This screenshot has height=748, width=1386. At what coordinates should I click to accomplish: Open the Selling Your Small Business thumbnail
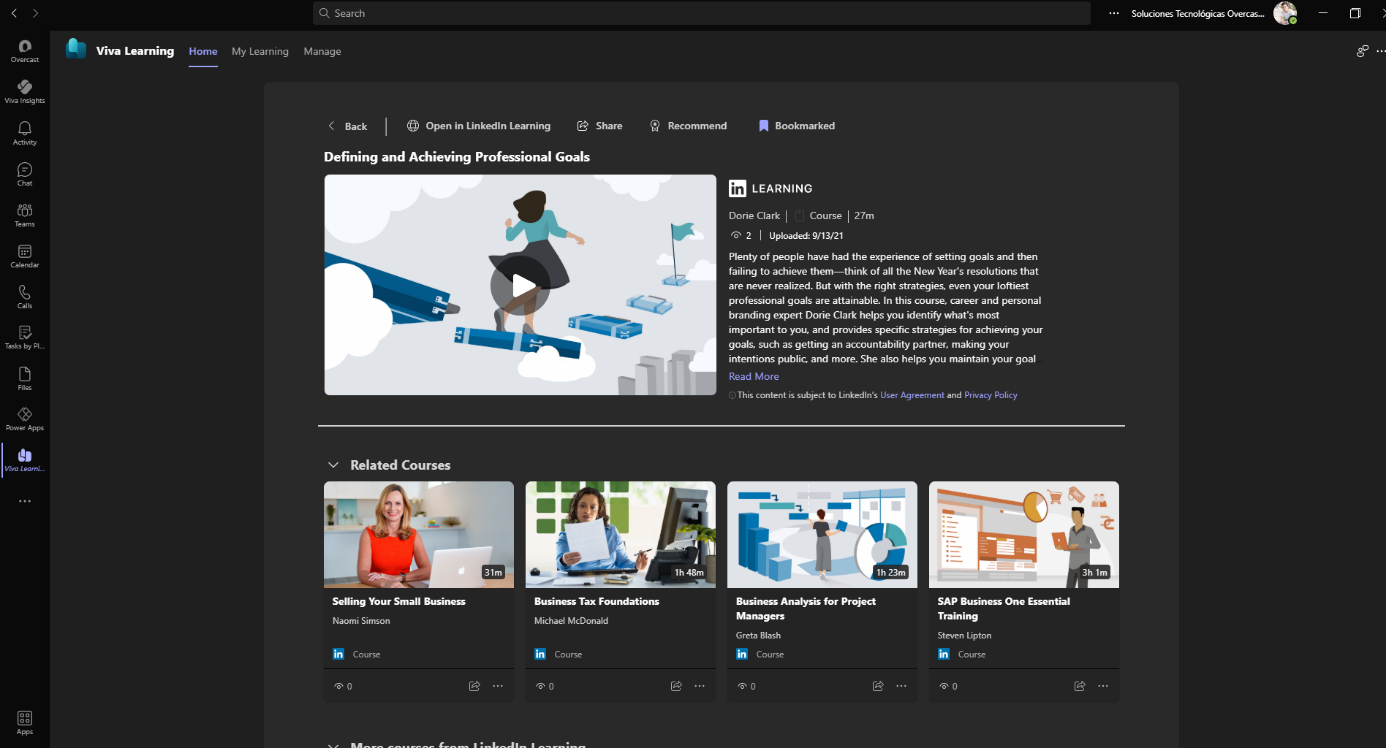click(419, 534)
